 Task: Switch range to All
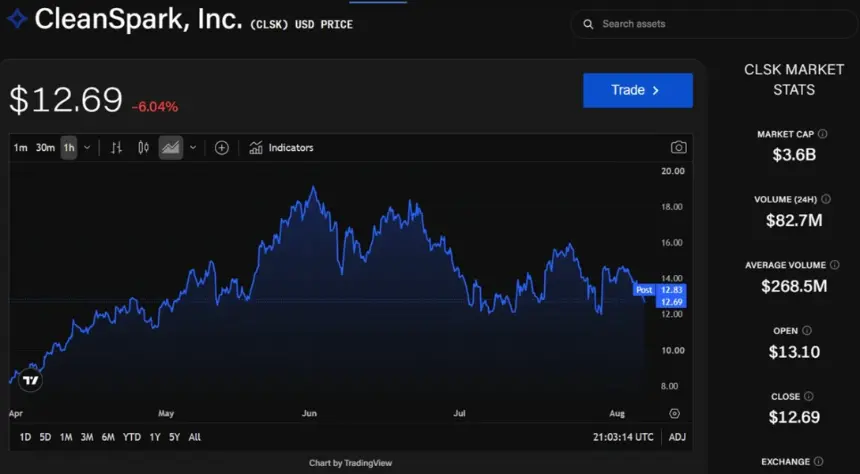point(195,437)
